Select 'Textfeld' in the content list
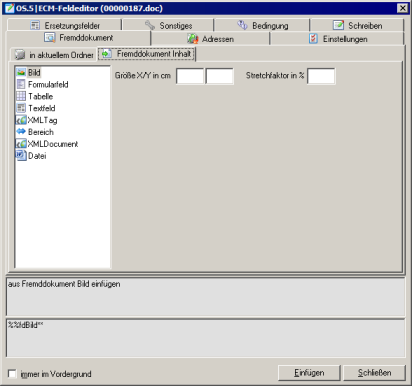The width and height of the screenshot is (412, 386). pyautogui.click(x=42, y=108)
